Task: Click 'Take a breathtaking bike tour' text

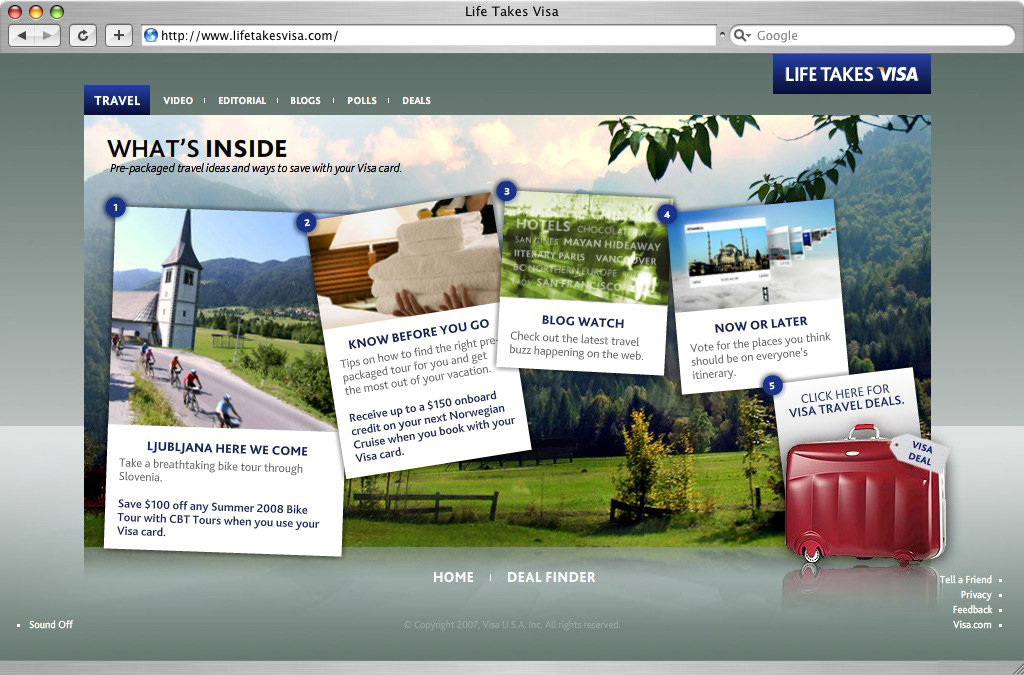Action: click(x=210, y=470)
